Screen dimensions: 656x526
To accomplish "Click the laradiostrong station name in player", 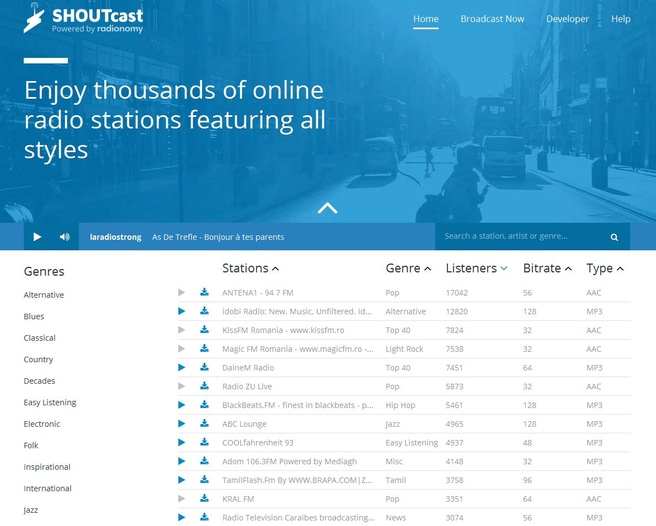I will (x=115, y=237).
